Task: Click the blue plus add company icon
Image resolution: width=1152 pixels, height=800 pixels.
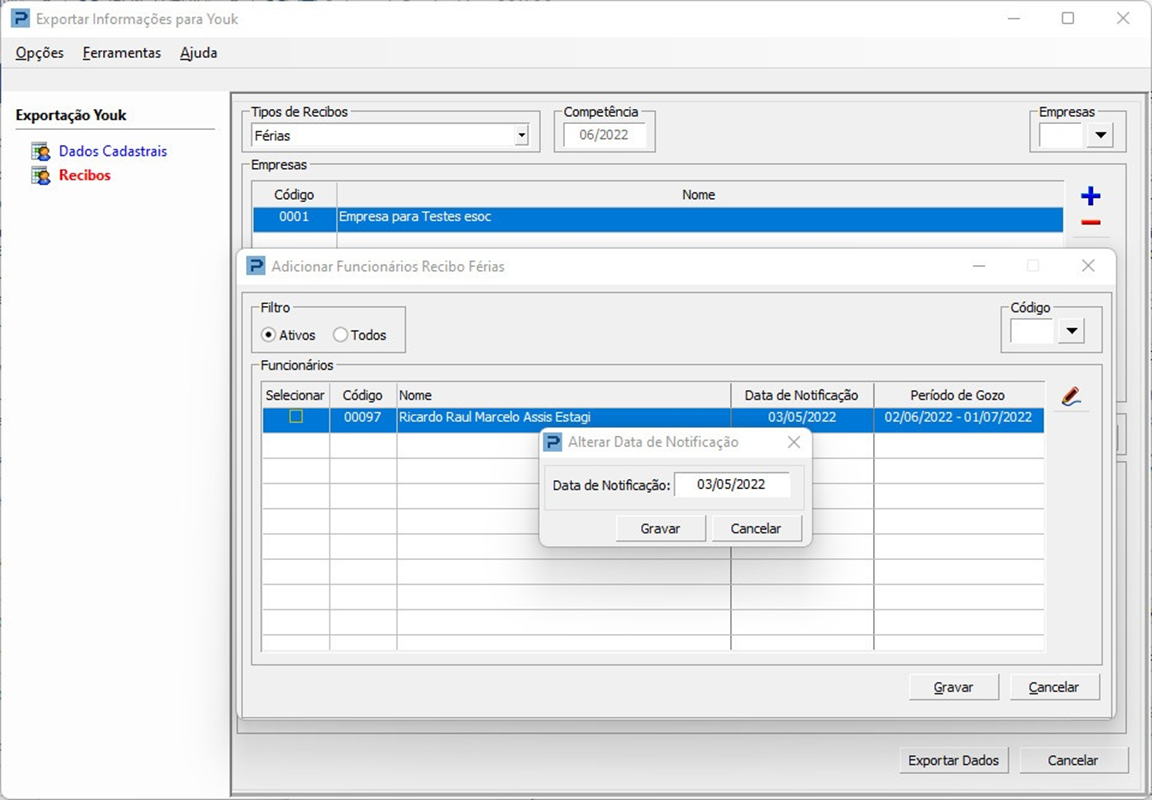Action: [x=1091, y=196]
